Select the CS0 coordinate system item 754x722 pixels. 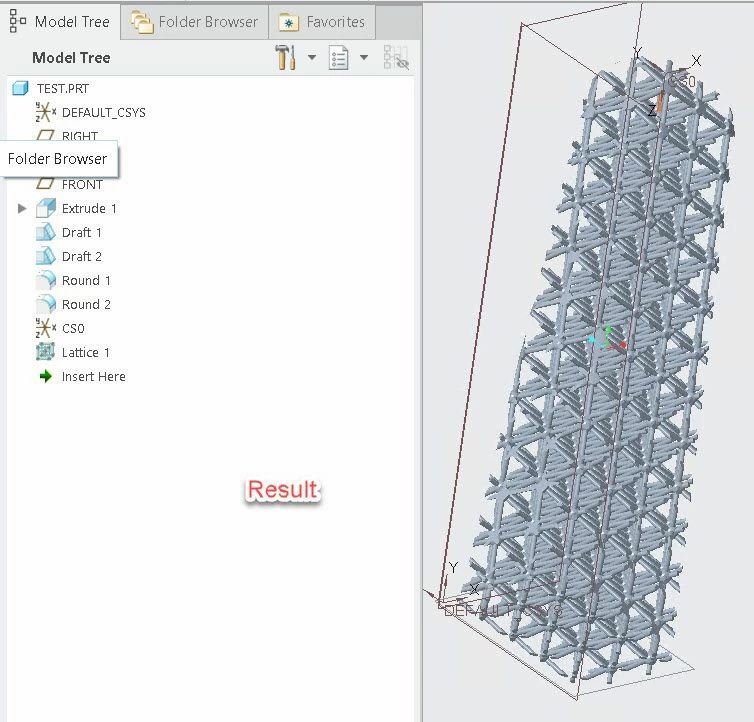click(x=73, y=329)
